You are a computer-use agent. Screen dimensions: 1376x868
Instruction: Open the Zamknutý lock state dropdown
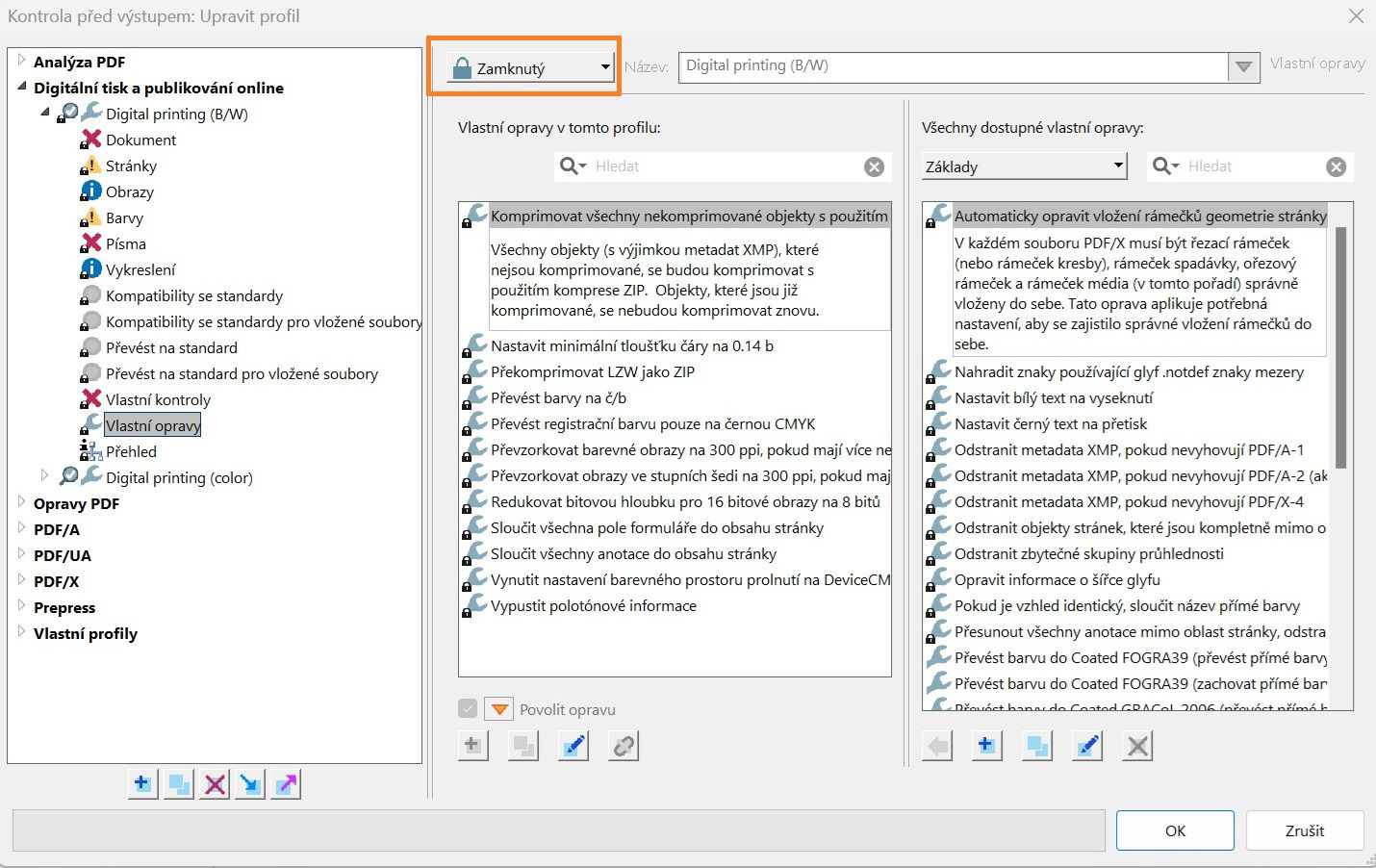tap(530, 67)
